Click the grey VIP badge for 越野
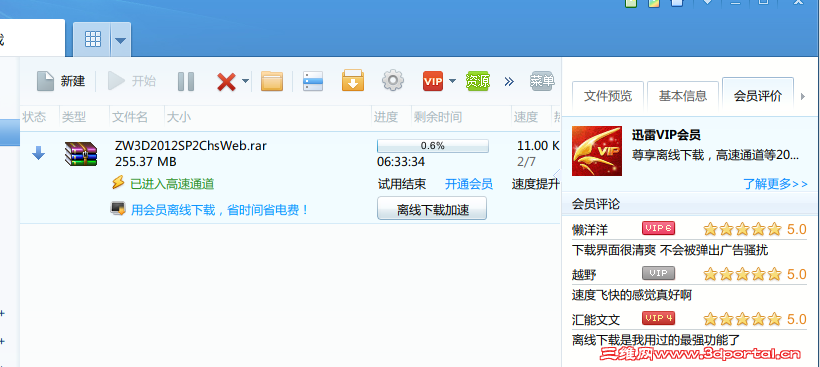The height and width of the screenshot is (367, 820). tap(658, 273)
